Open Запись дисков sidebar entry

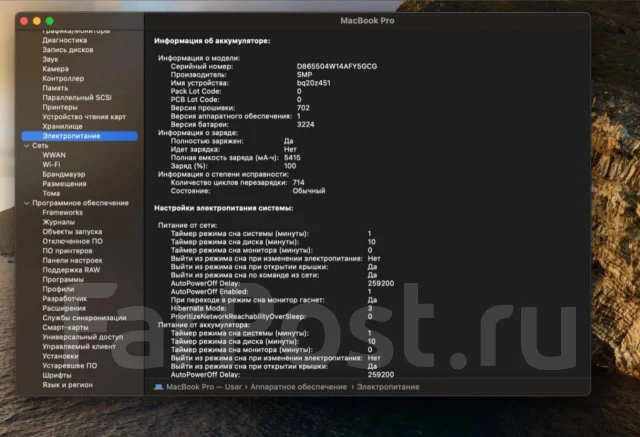point(68,50)
